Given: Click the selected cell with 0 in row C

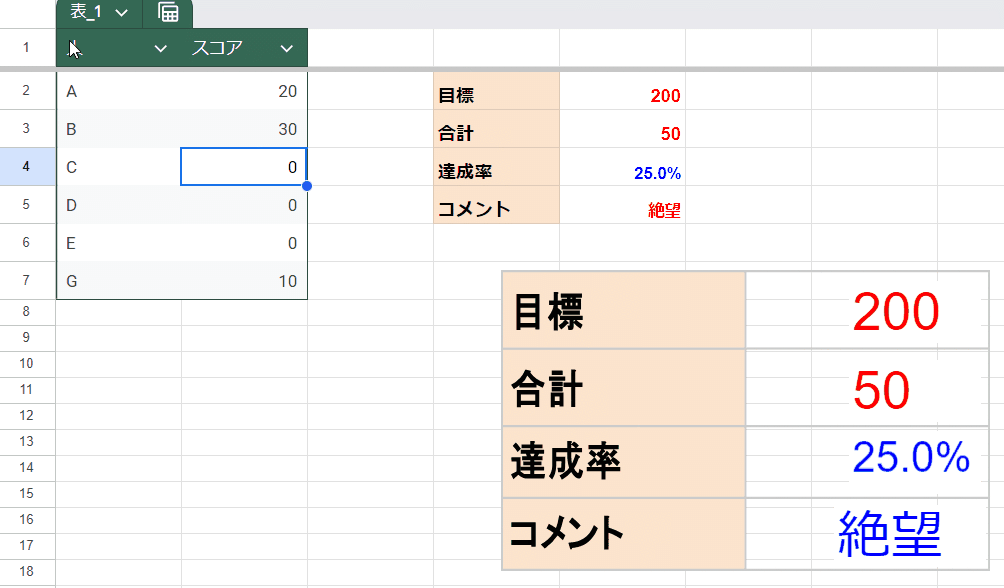Looking at the screenshot, I should coord(243,167).
